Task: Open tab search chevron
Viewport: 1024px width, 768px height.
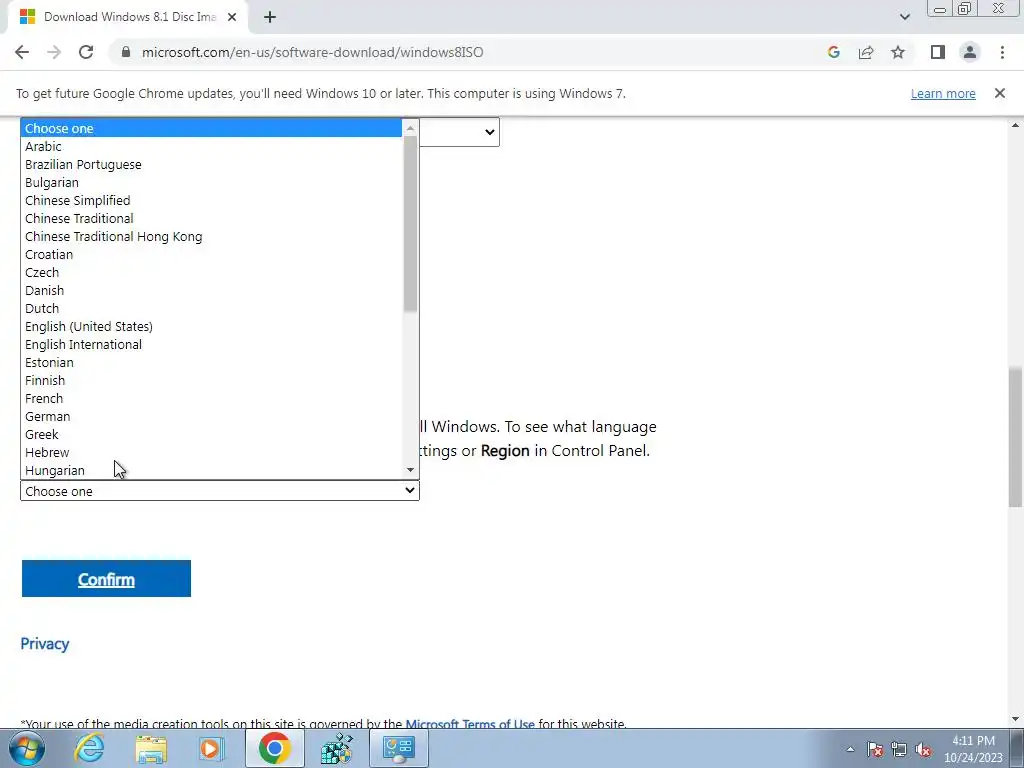Action: click(x=904, y=17)
